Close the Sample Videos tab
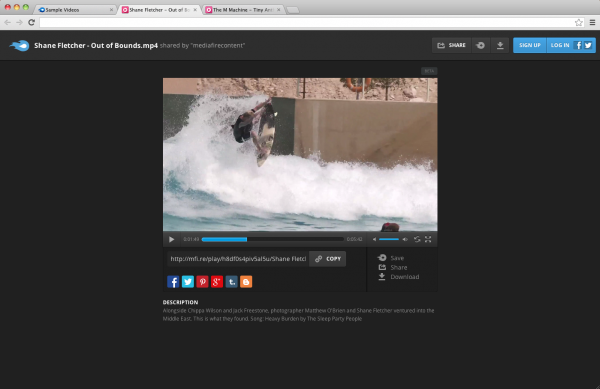The height and width of the screenshot is (389, 600). (111, 10)
